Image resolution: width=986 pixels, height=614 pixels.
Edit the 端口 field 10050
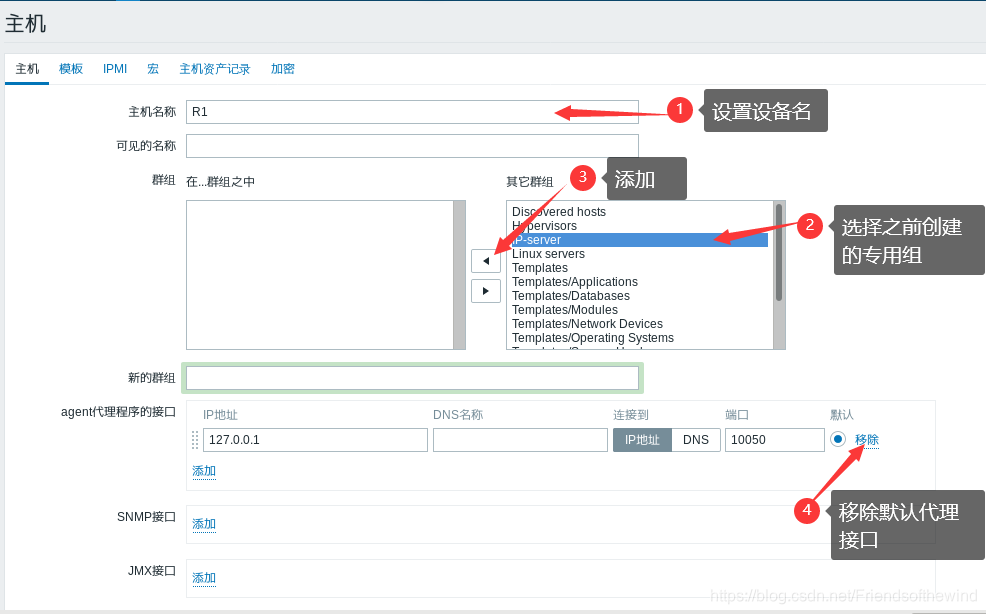tap(774, 440)
